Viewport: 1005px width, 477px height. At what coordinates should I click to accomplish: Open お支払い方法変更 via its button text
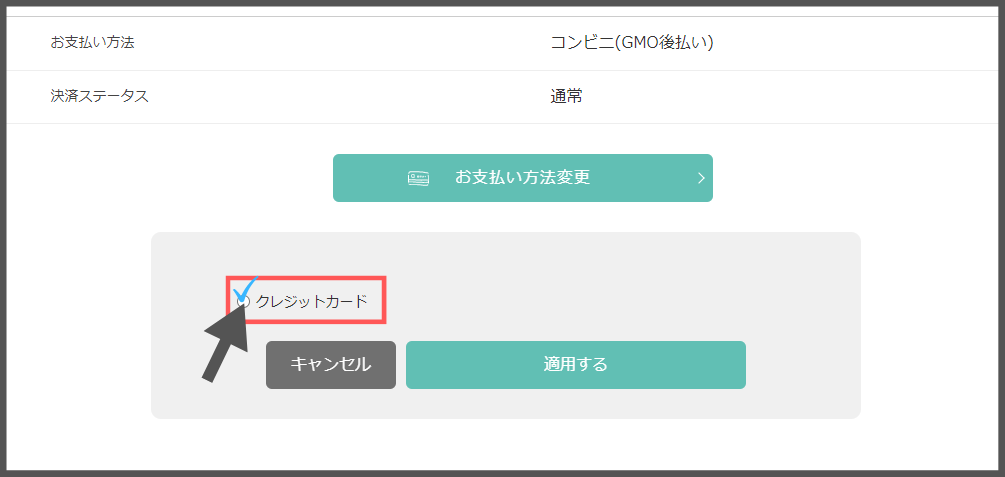[522, 178]
